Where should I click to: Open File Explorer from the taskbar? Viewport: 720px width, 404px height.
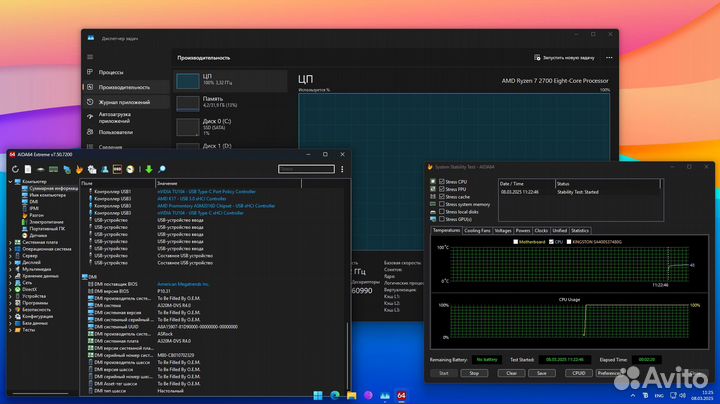(x=351, y=395)
